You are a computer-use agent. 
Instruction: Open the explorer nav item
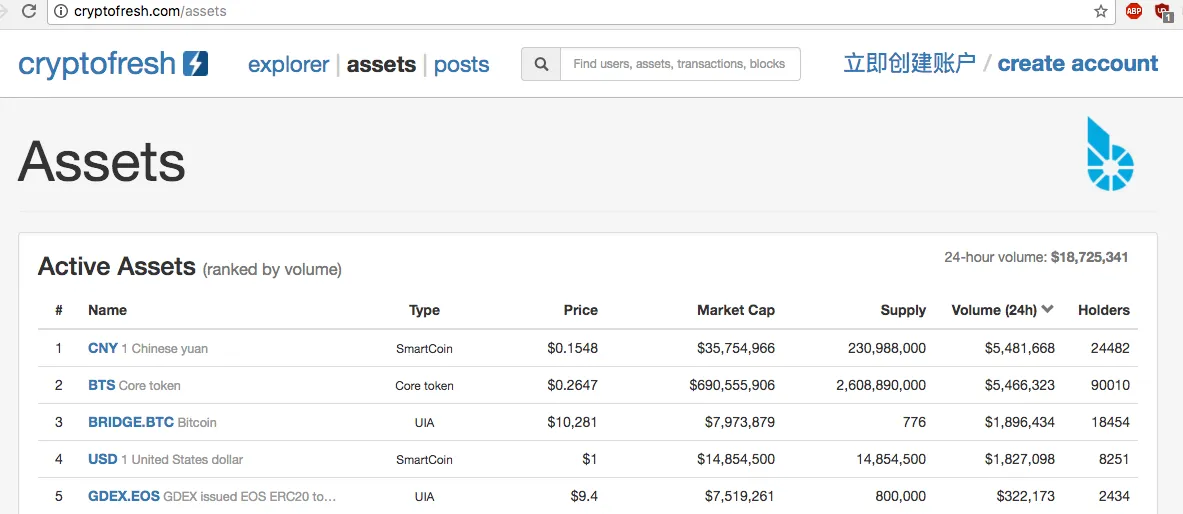(289, 65)
